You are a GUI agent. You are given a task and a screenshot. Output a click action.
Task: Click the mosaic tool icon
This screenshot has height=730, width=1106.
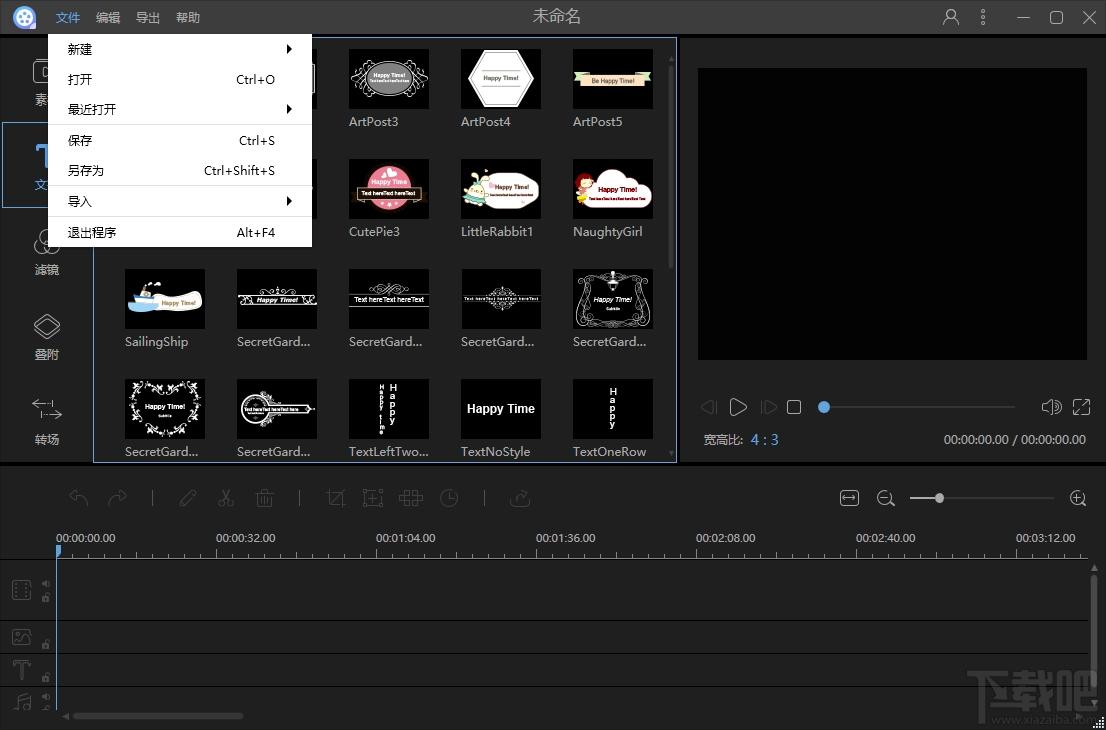pyautogui.click(x=411, y=499)
